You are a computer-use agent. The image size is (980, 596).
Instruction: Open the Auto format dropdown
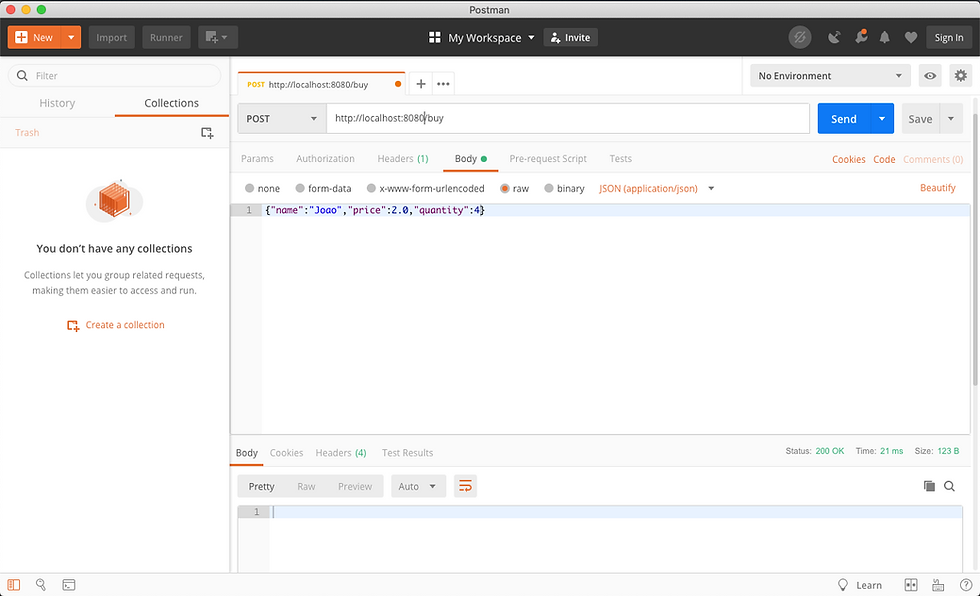click(x=418, y=486)
